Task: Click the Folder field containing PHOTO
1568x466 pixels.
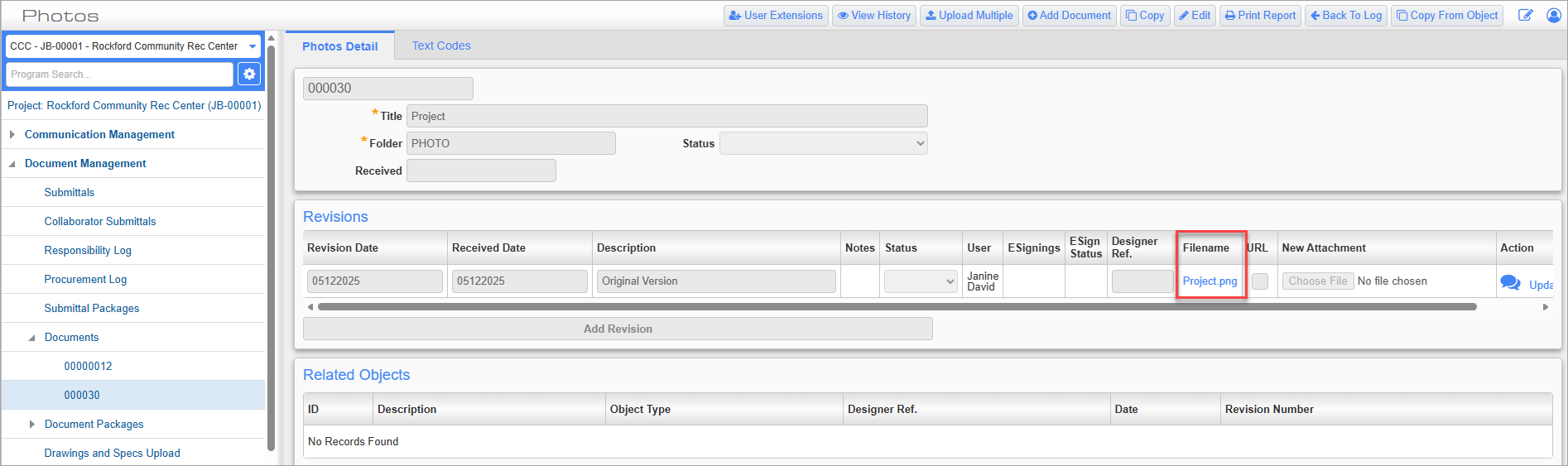Action: [x=511, y=143]
